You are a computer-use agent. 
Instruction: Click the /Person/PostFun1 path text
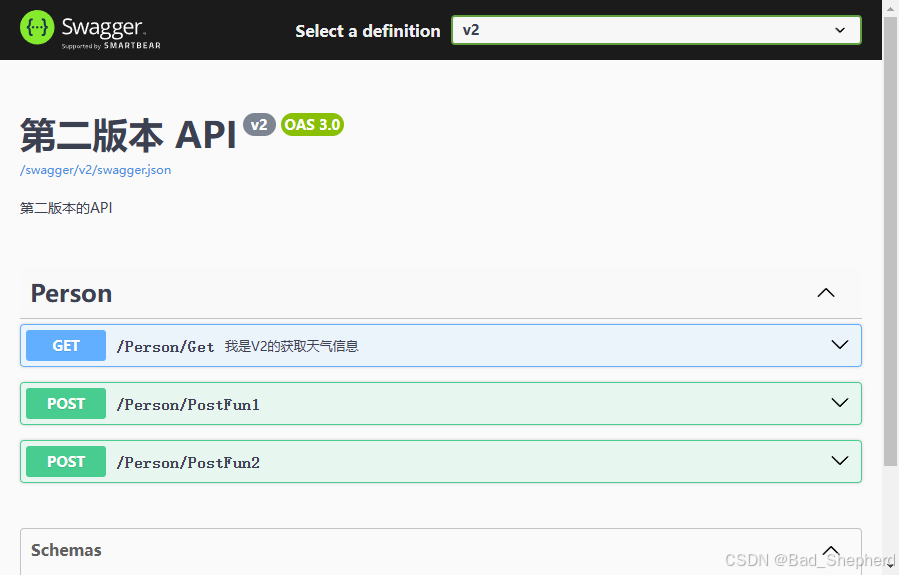coord(188,405)
